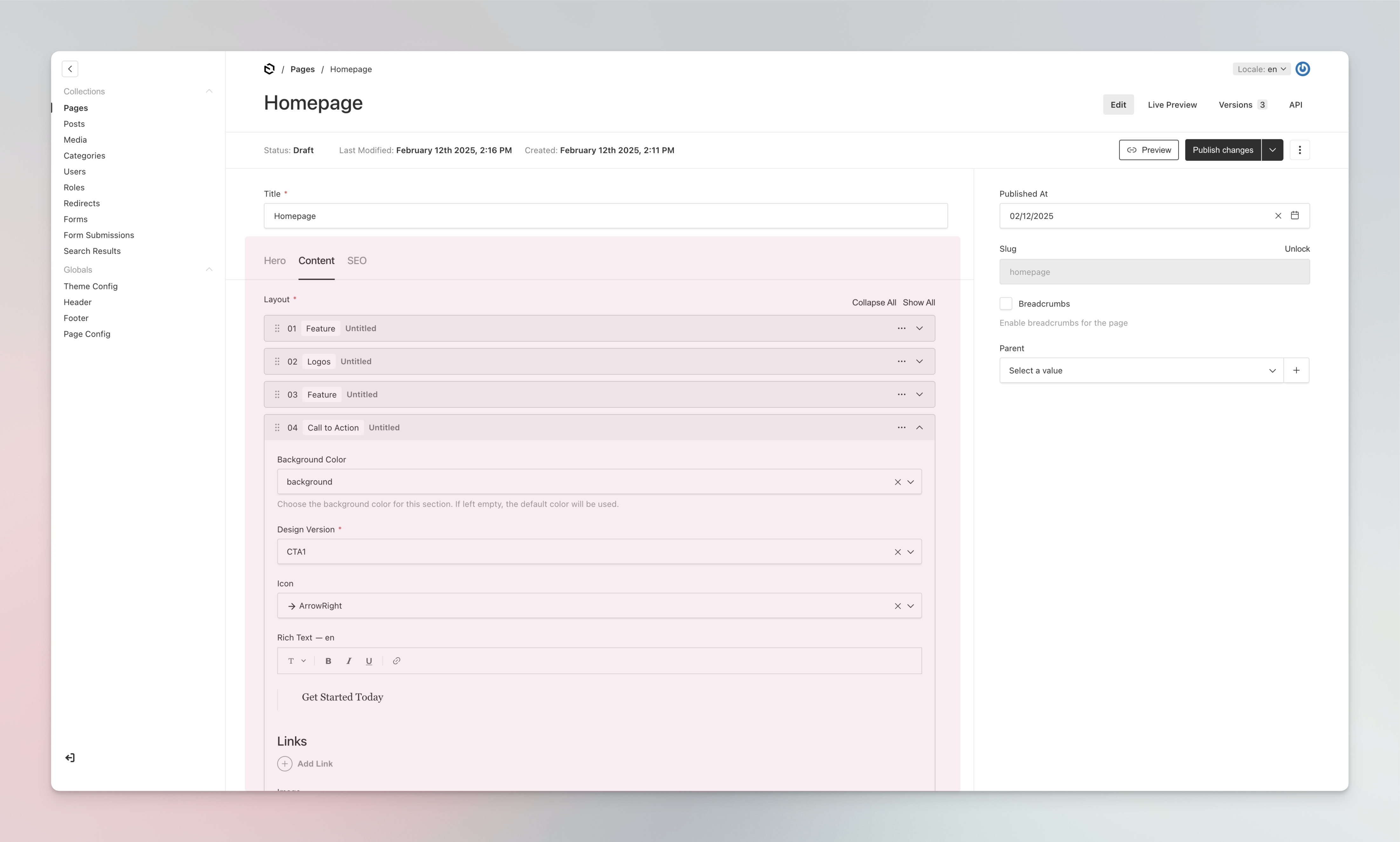
Task: Click the logout icon in sidebar
Action: tap(70, 758)
